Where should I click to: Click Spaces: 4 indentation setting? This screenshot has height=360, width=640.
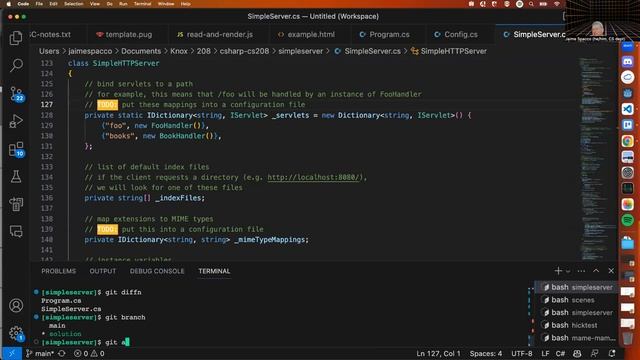(486, 353)
